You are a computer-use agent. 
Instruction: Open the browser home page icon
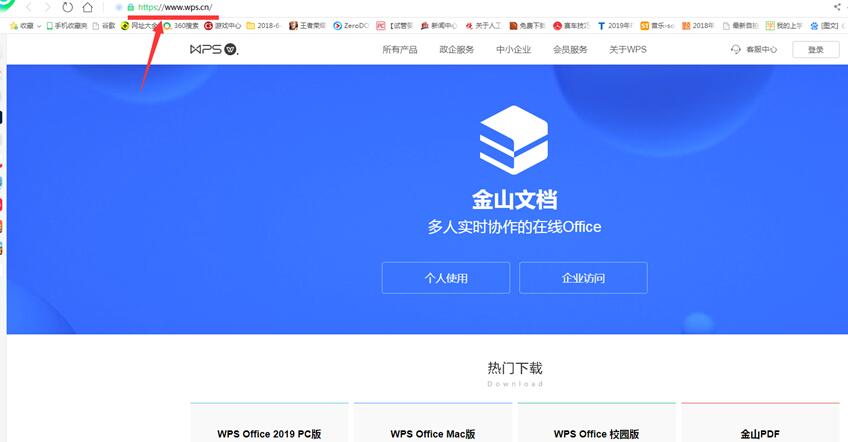click(87, 7)
